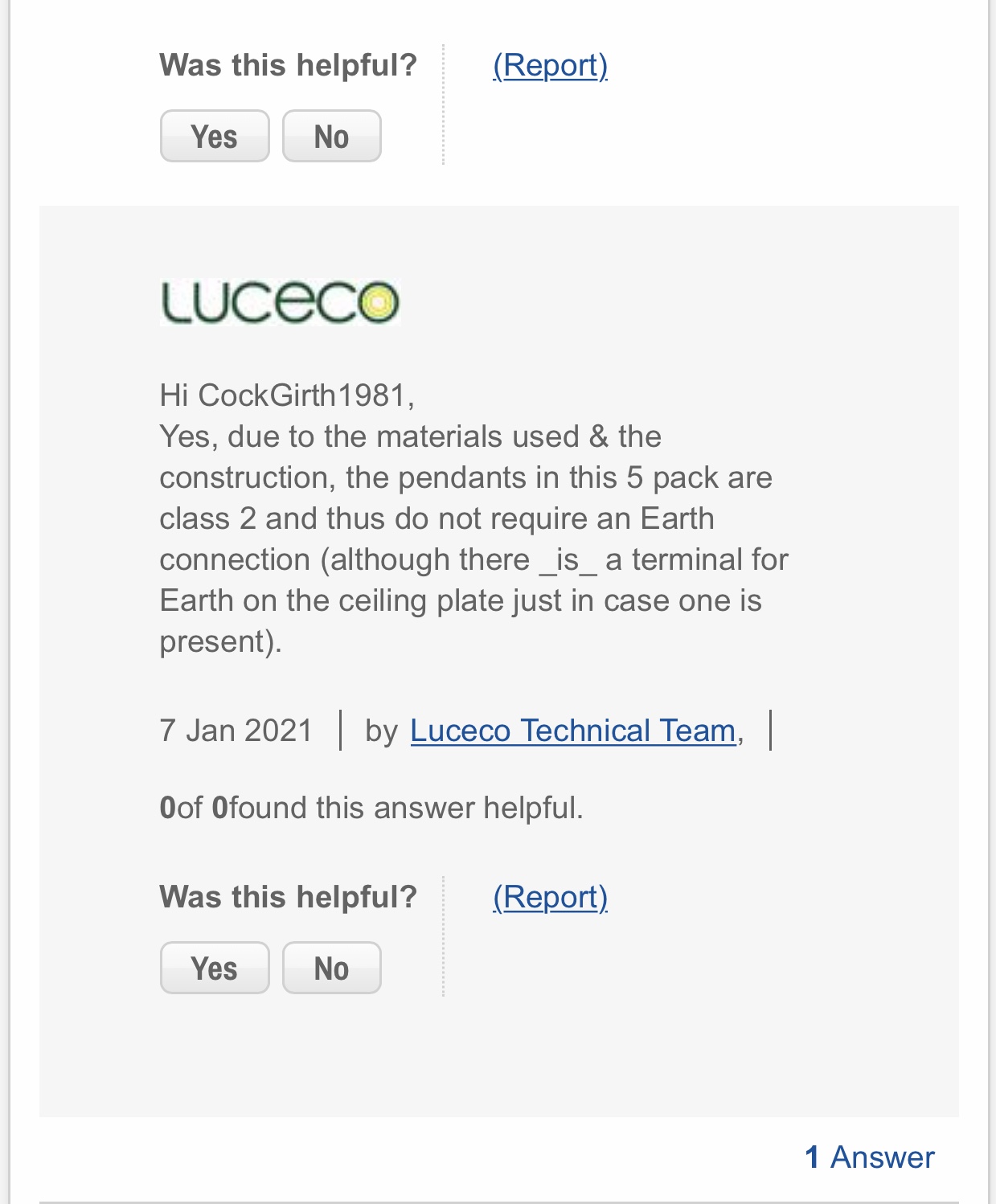The image size is (996, 1204).
Task: Select the 'found this answer helpful' count text
Action: [371, 808]
